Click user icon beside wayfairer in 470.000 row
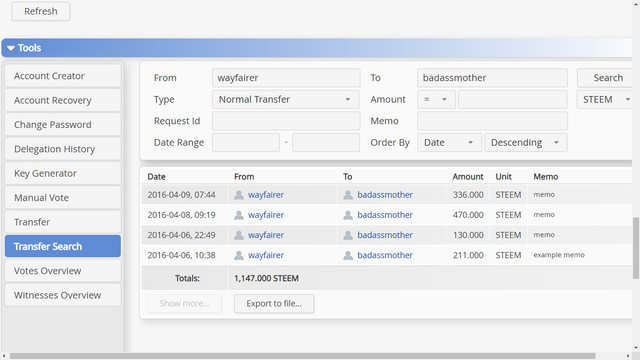640x360 pixels. point(239,215)
